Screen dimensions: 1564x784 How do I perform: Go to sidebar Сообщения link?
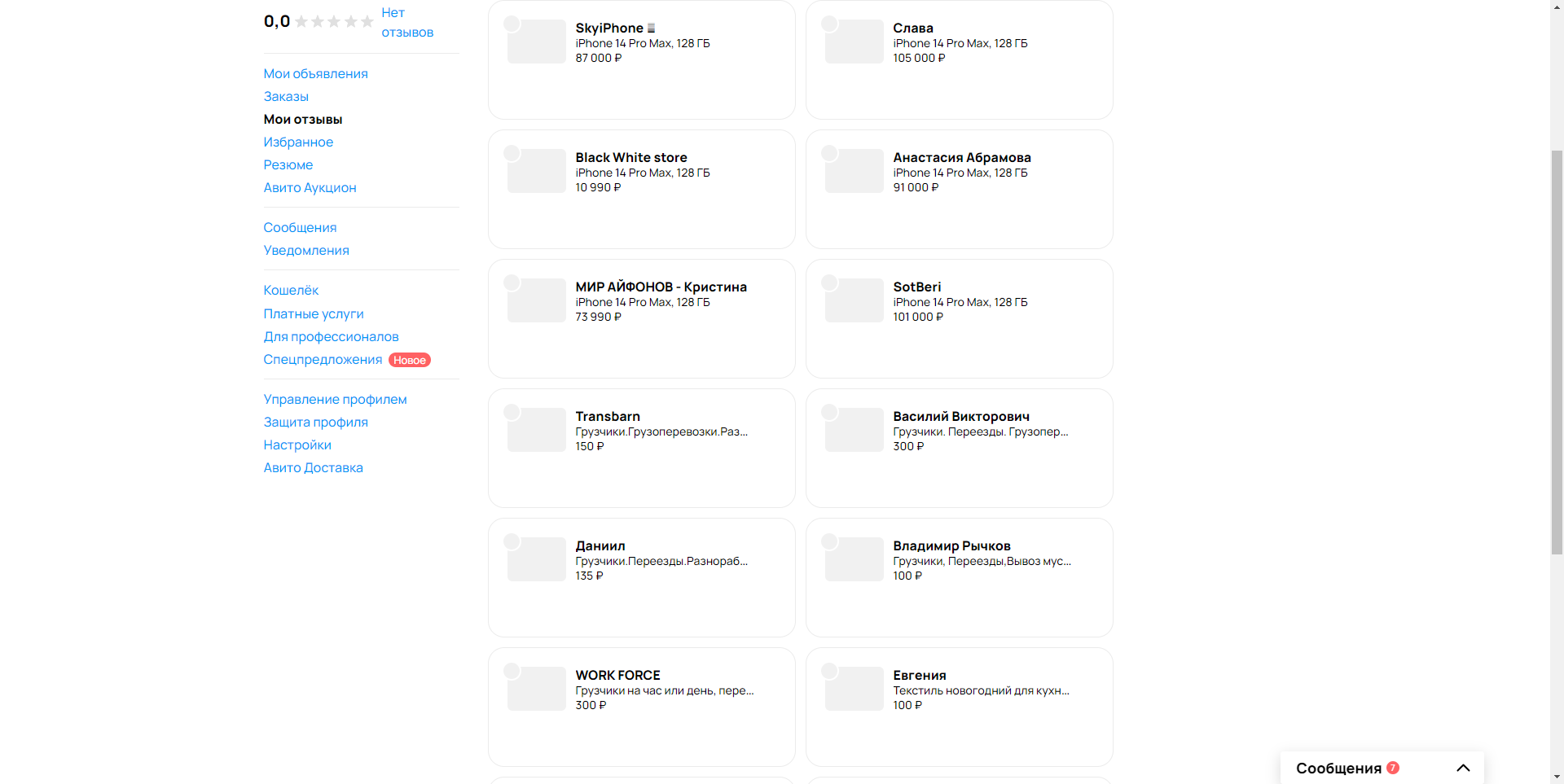[x=300, y=227]
